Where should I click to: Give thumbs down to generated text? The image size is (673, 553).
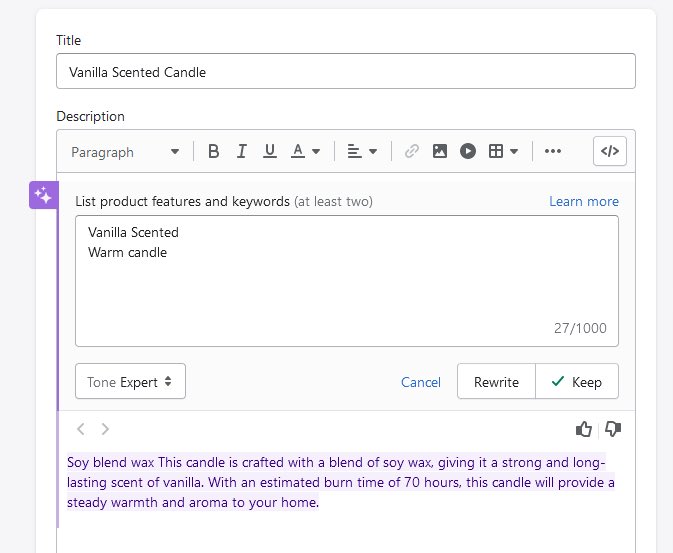pyautogui.click(x=612, y=429)
